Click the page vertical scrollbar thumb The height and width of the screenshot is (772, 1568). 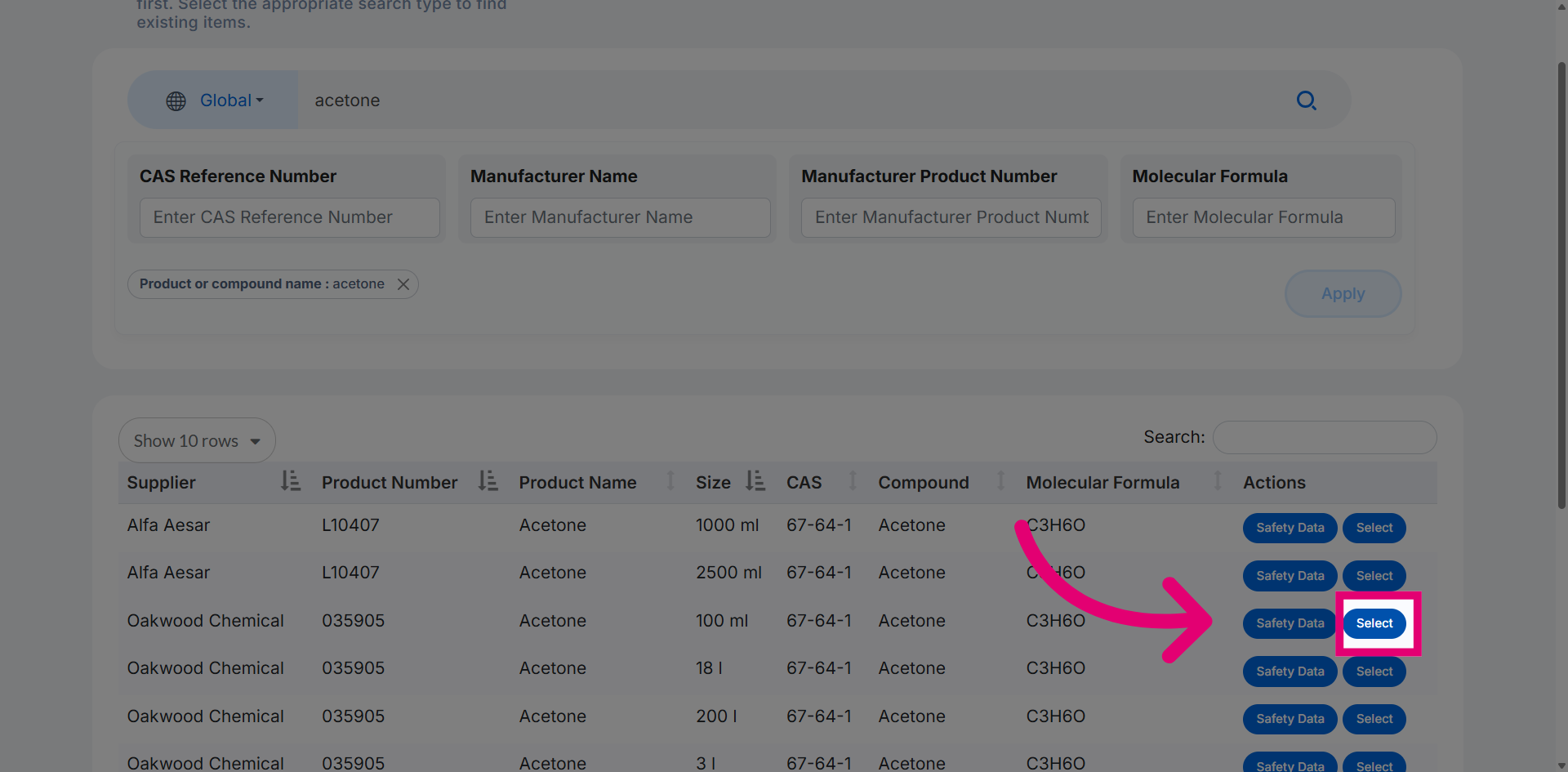[1561, 286]
